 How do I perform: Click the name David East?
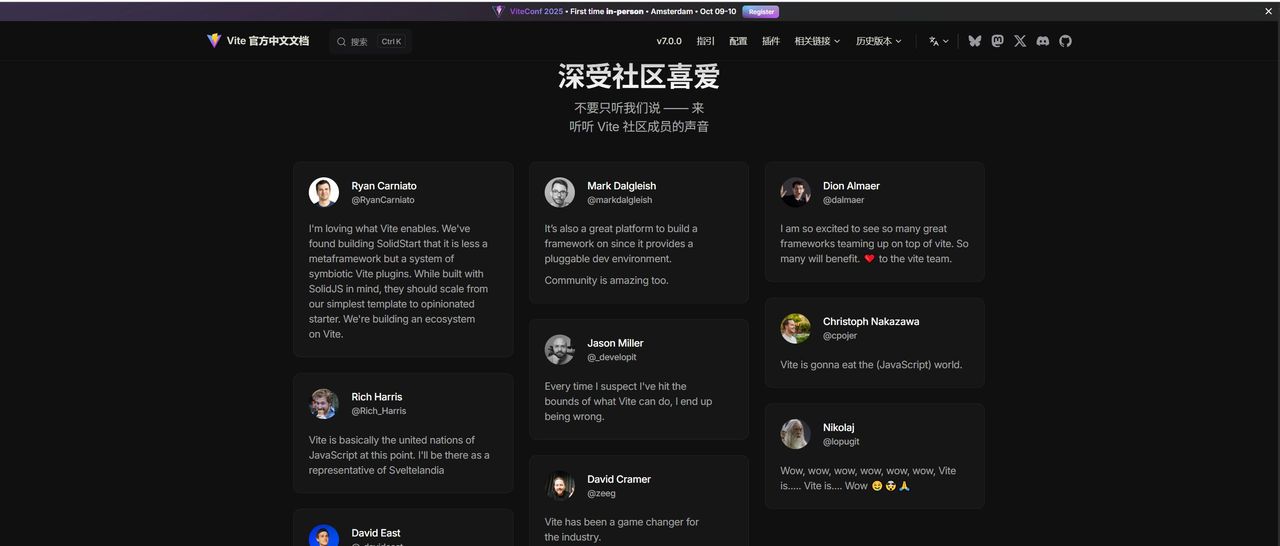point(376,533)
